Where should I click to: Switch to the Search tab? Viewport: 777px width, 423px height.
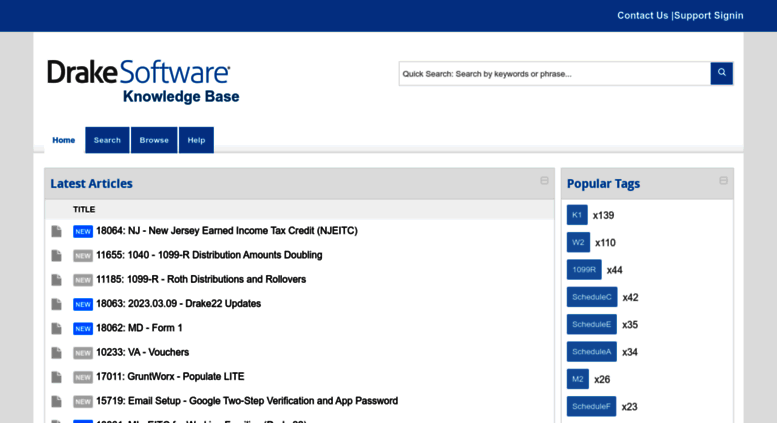107,140
